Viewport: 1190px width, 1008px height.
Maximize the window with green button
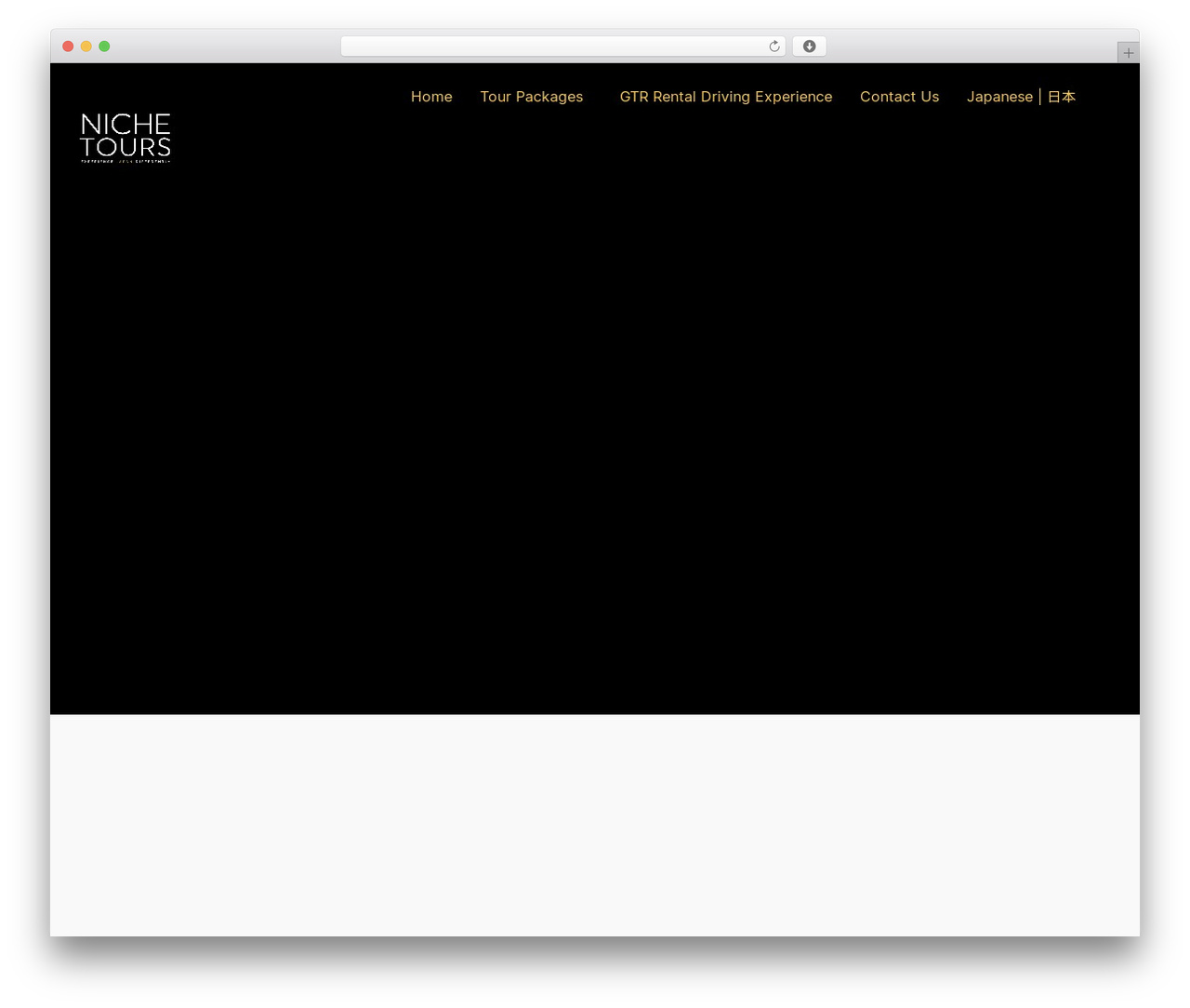104,46
